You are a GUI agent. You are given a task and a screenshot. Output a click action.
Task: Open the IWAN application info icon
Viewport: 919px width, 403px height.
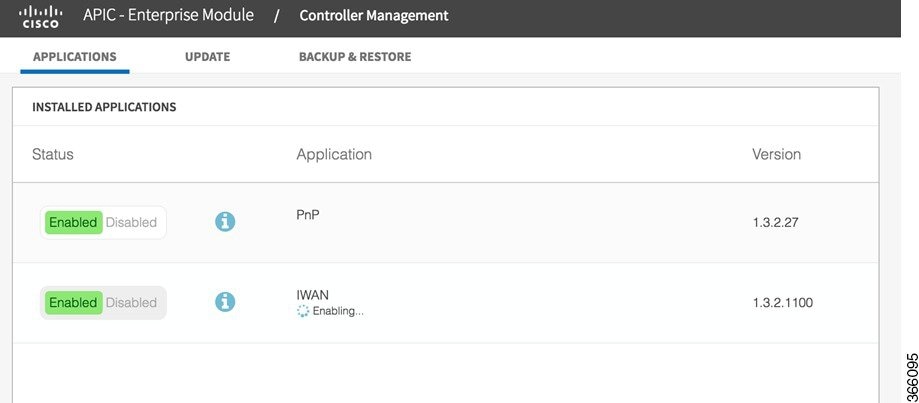pyautogui.click(x=225, y=302)
